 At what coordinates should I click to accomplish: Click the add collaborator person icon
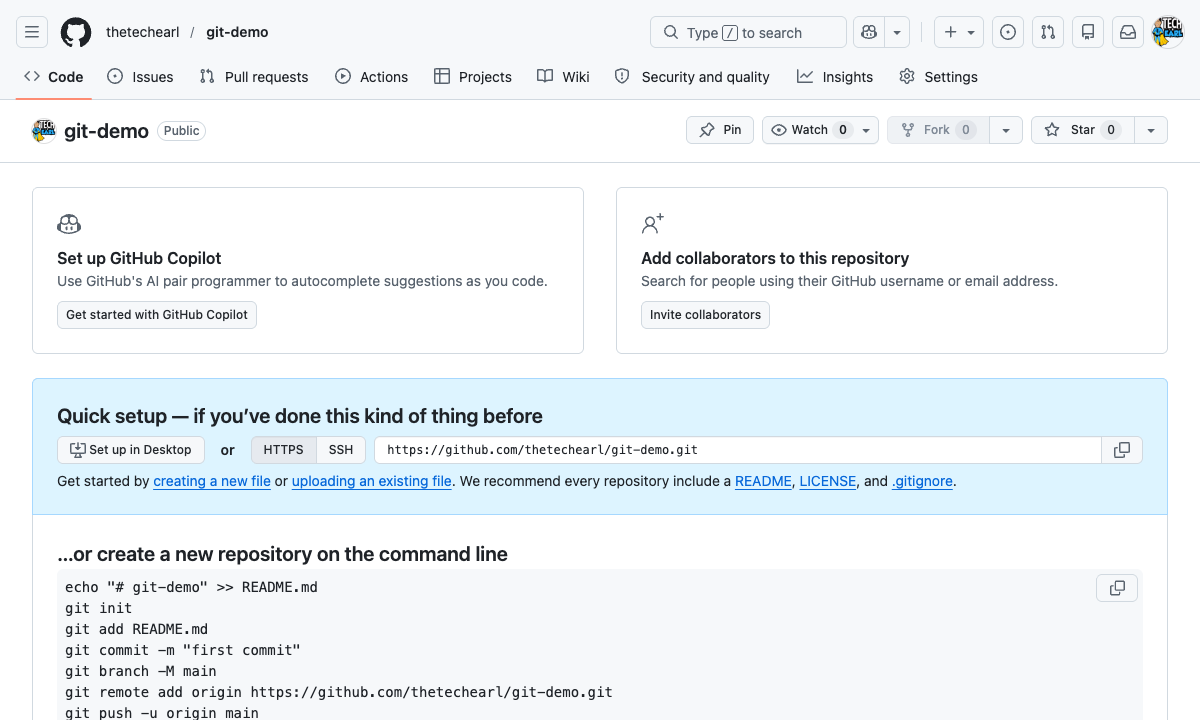(x=653, y=224)
